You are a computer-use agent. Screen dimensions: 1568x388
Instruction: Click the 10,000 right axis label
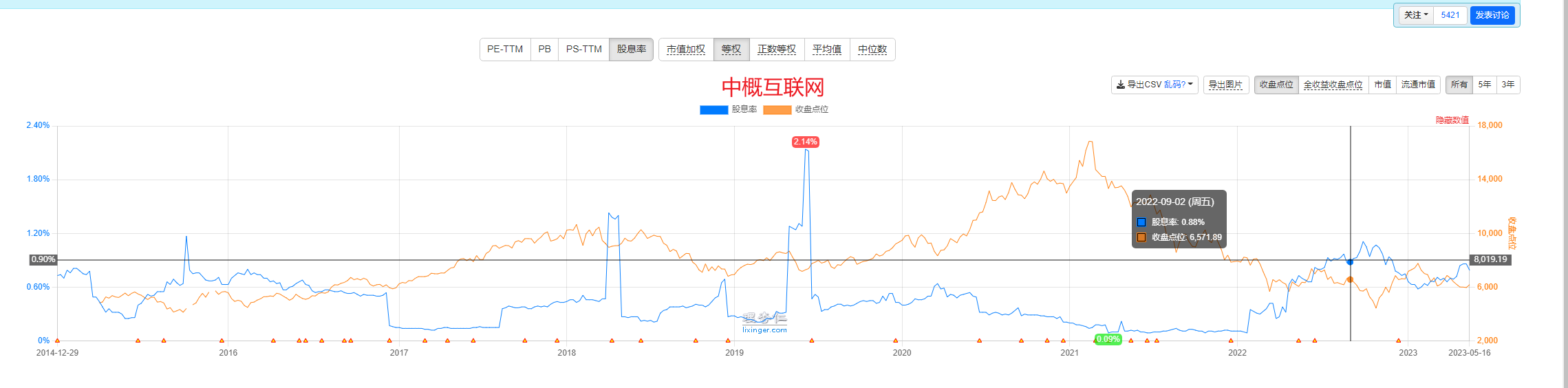1490,233
